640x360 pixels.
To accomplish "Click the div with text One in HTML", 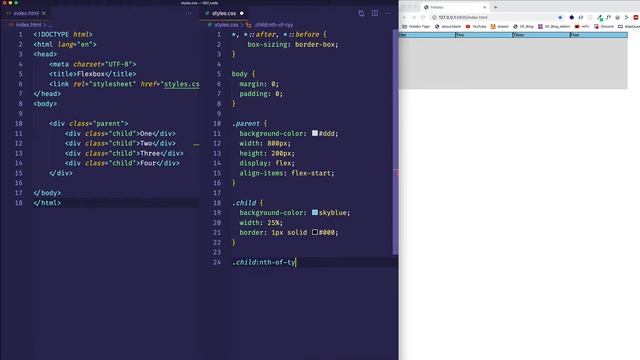I will point(120,133).
